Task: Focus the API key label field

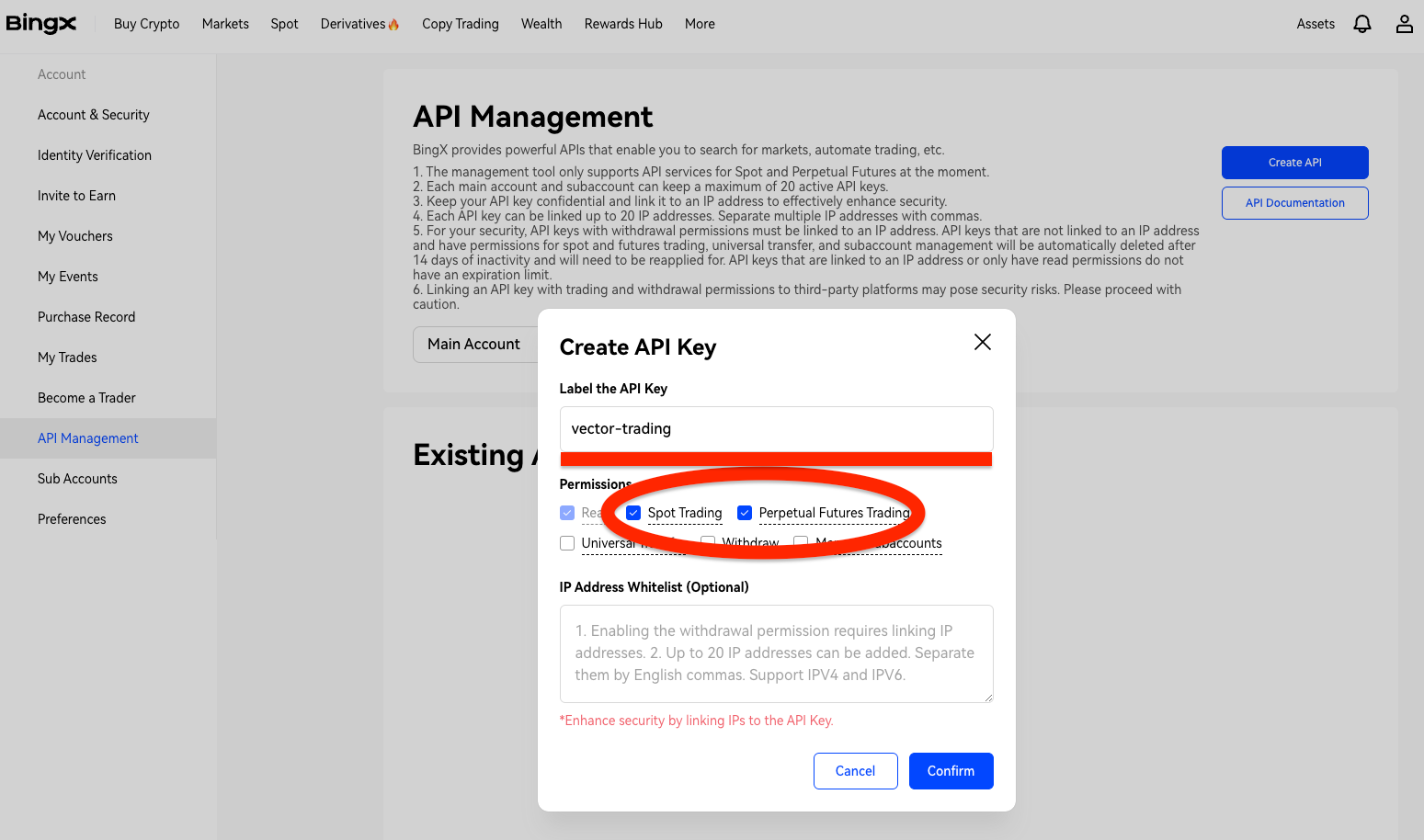Action: [776, 429]
